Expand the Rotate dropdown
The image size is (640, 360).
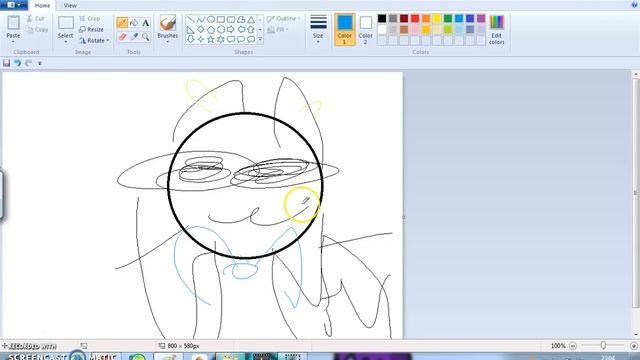108,40
